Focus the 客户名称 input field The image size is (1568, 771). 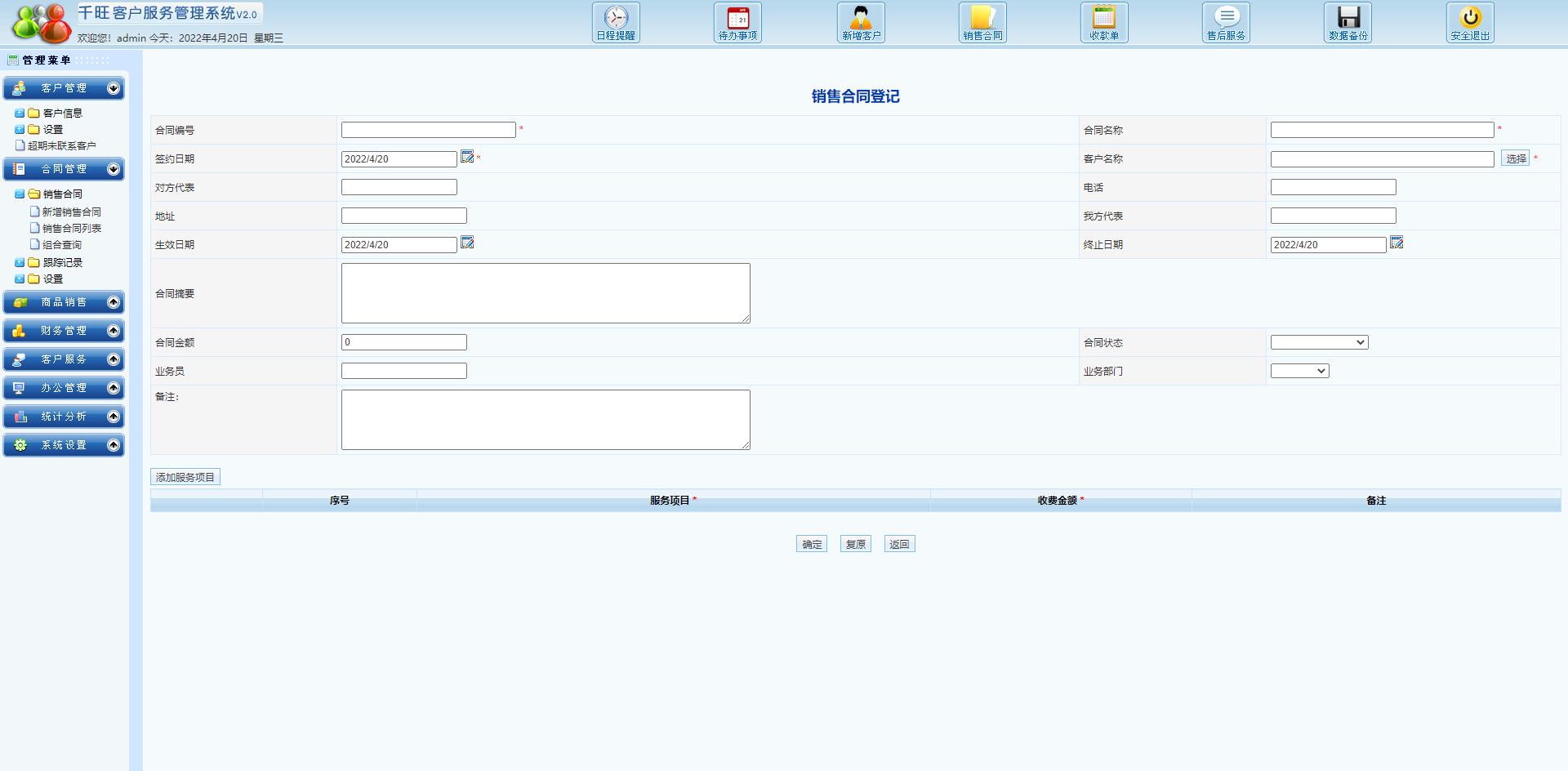pyautogui.click(x=1383, y=159)
